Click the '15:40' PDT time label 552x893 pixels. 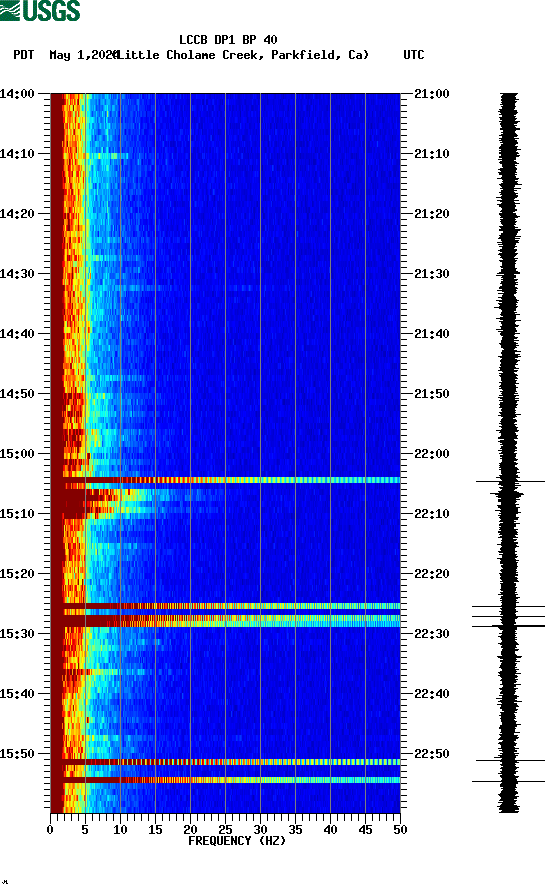tap(17, 694)
